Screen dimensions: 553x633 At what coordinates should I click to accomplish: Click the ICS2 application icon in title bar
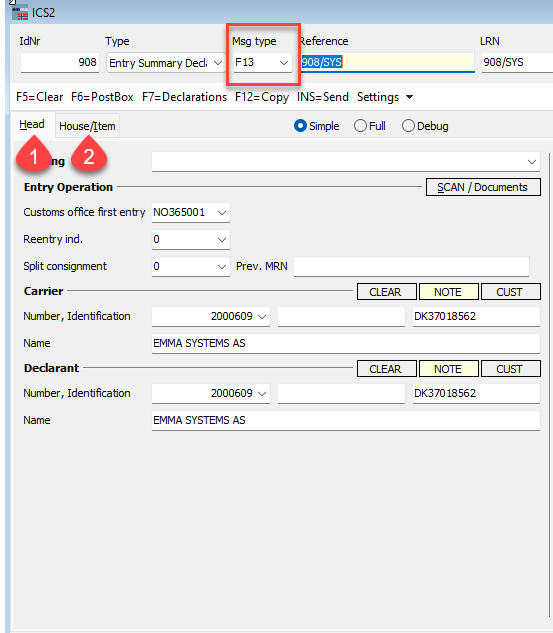pyautogui.click(x=19, y=12)
